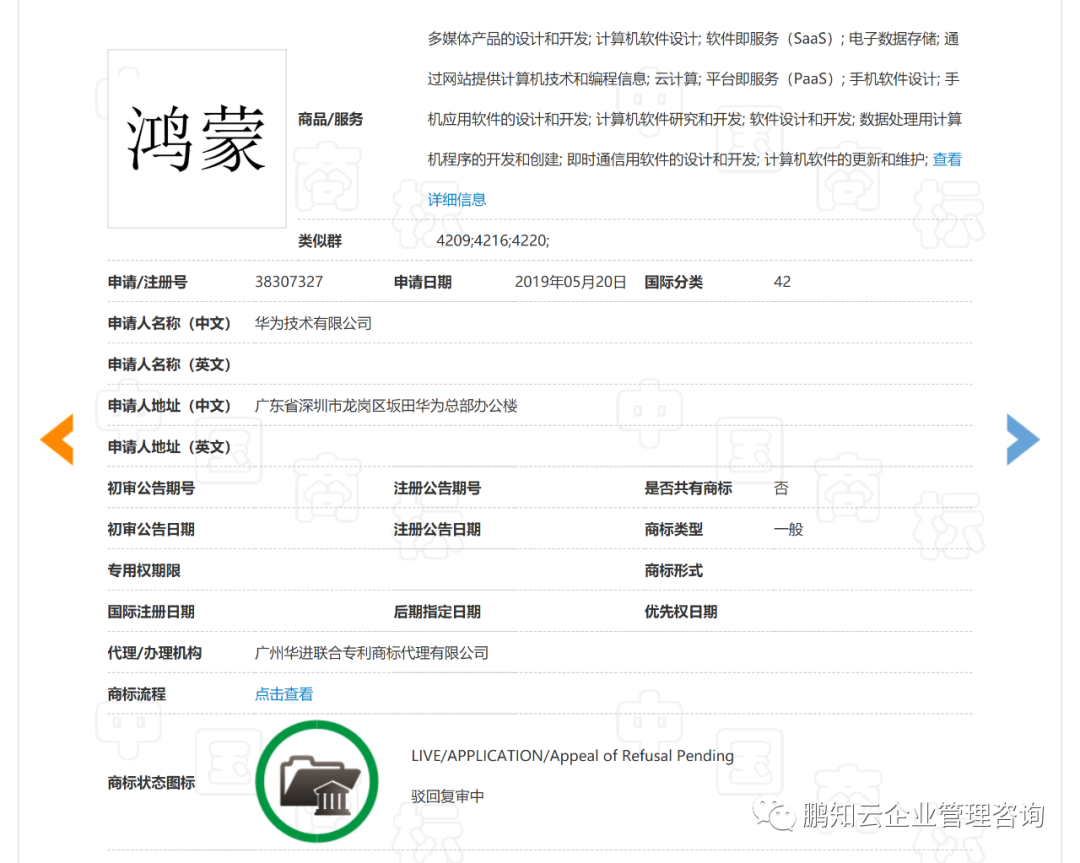
Task: Open the 鸿蒙 trademark image
Action: [x=196, y=138]
